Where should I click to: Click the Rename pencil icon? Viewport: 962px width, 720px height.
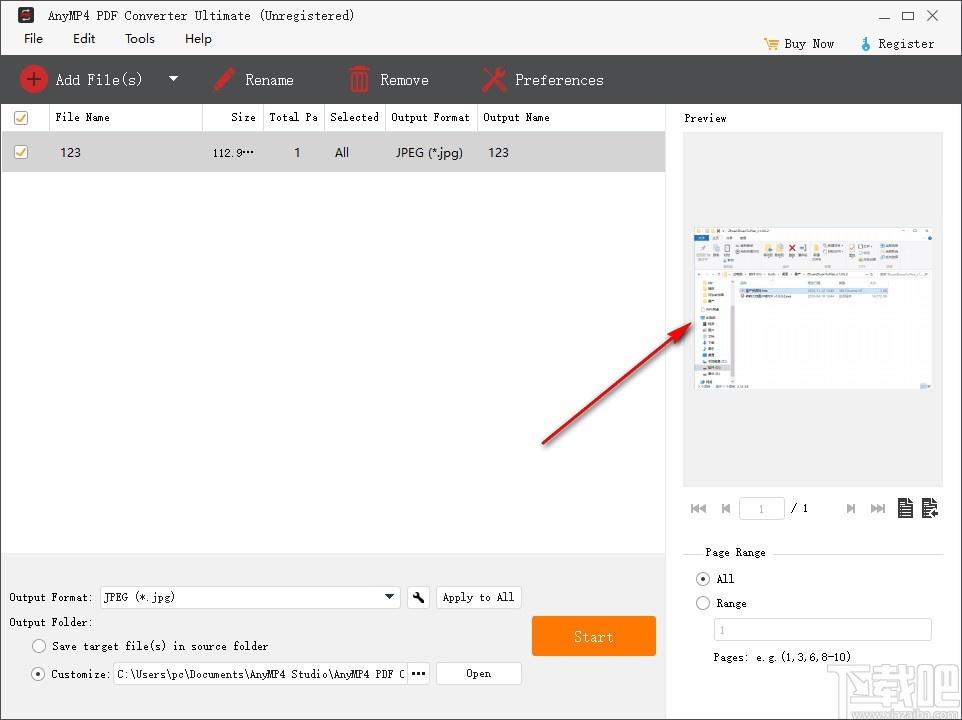(224, 80)
